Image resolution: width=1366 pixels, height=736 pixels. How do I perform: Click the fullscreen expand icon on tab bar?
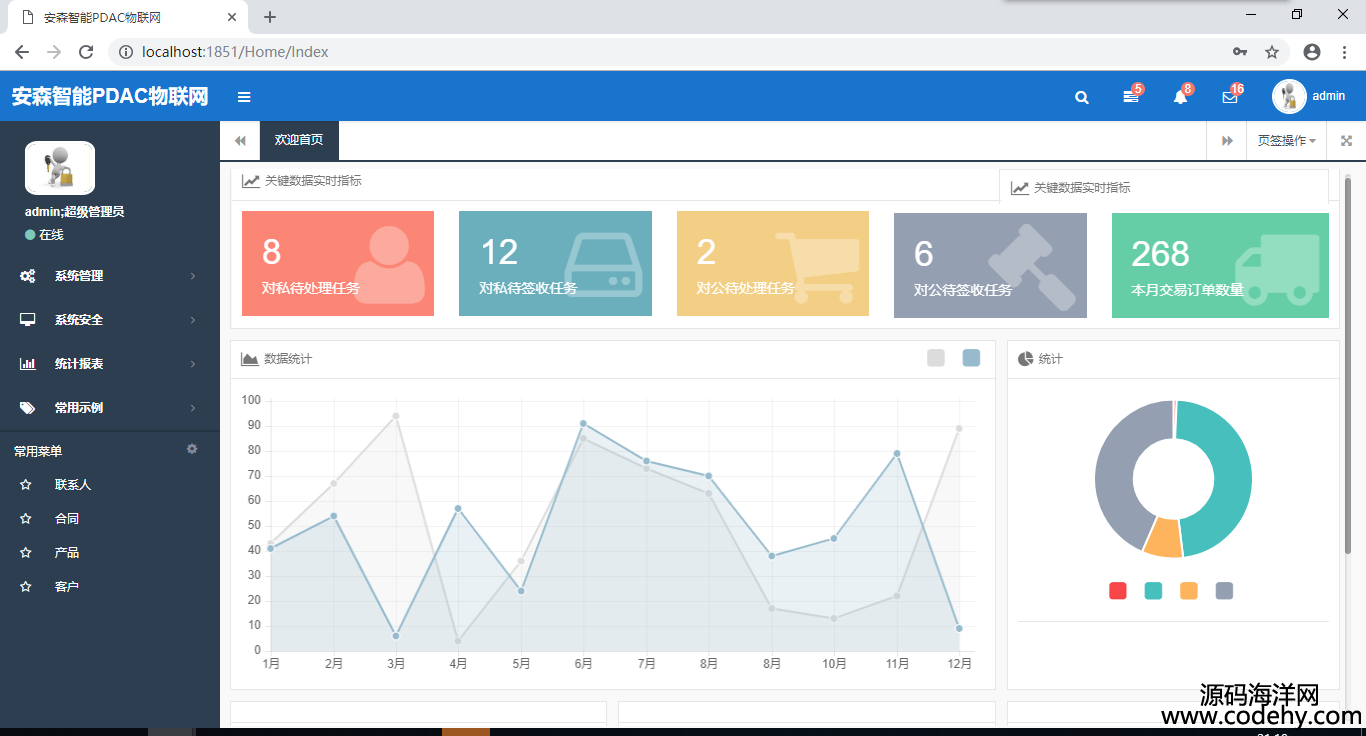click(1346, 141)
